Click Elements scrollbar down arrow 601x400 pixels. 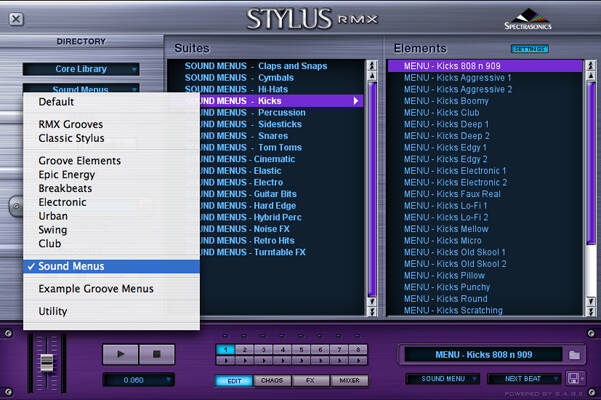(591, 302)
